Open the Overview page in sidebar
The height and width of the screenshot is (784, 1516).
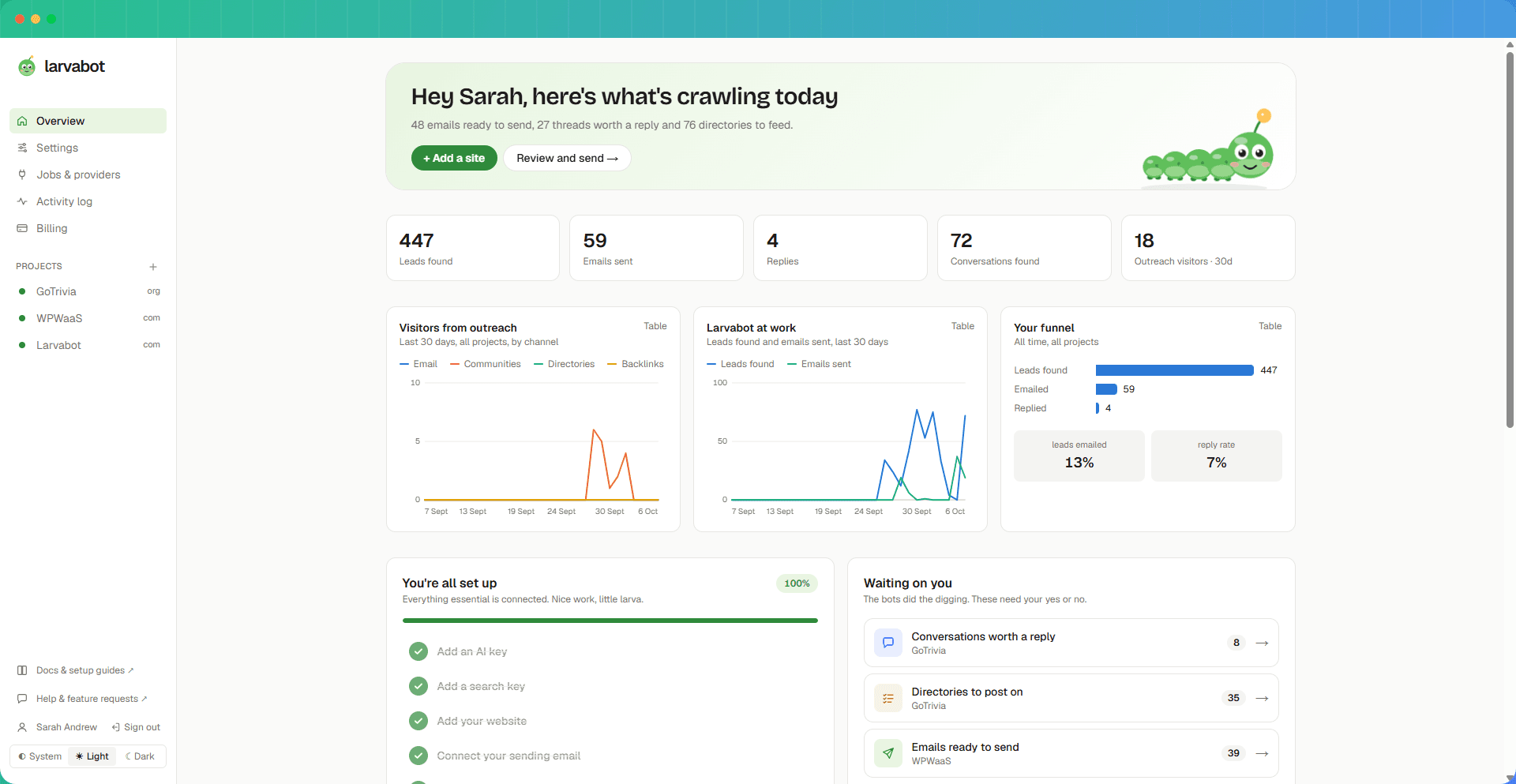[88, 121]
